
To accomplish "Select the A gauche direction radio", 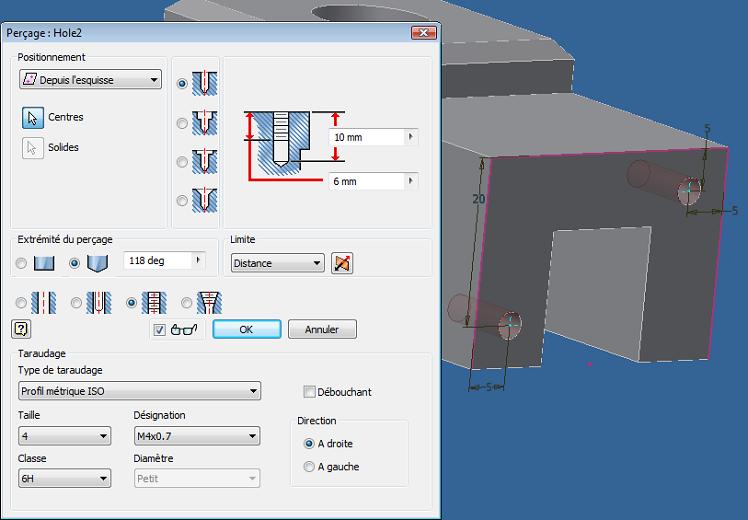I will (309, 467).
